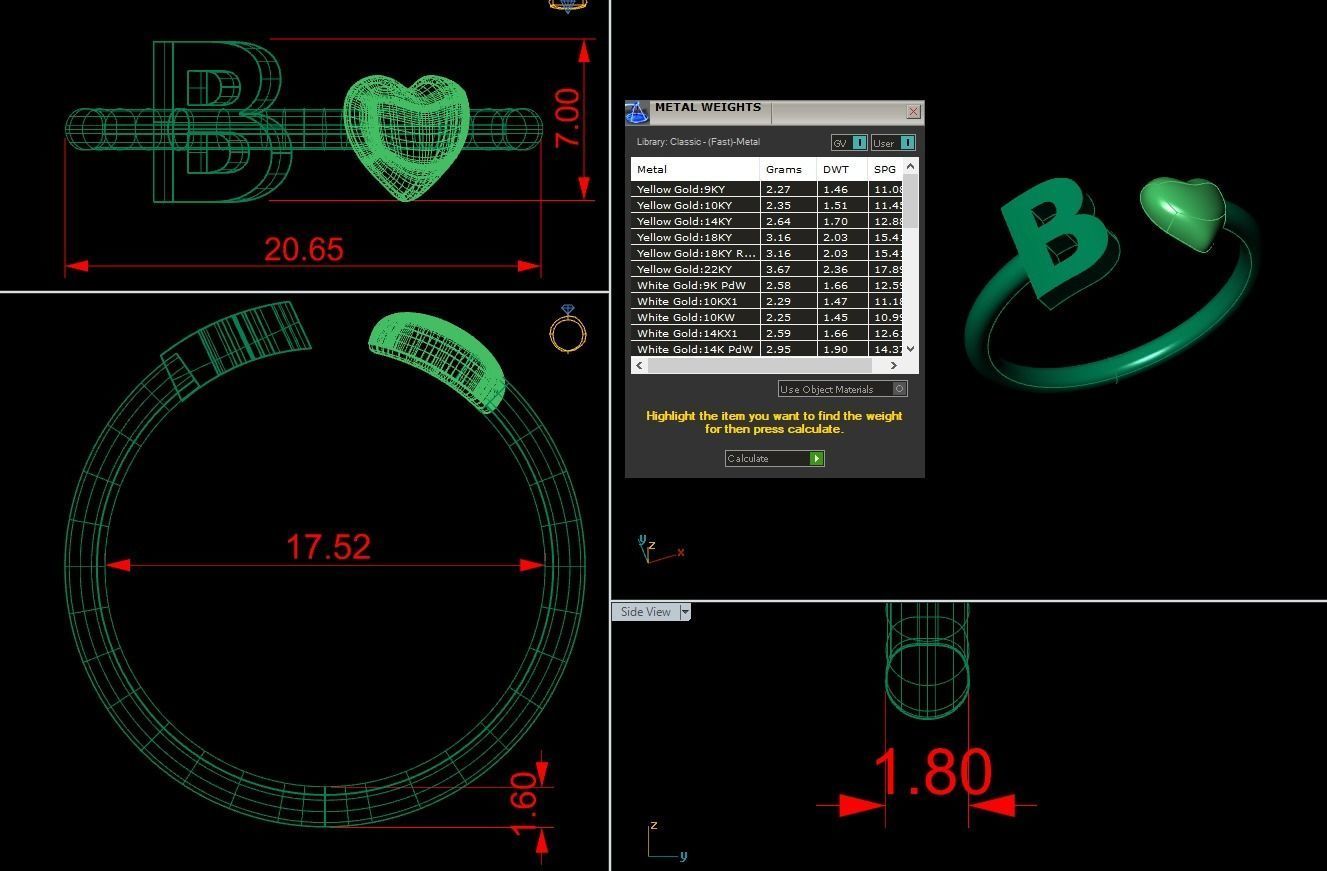Click horizontal scrollbar right arrow
The width and height of the screenshot is (1327, 871).
[893, 365]
